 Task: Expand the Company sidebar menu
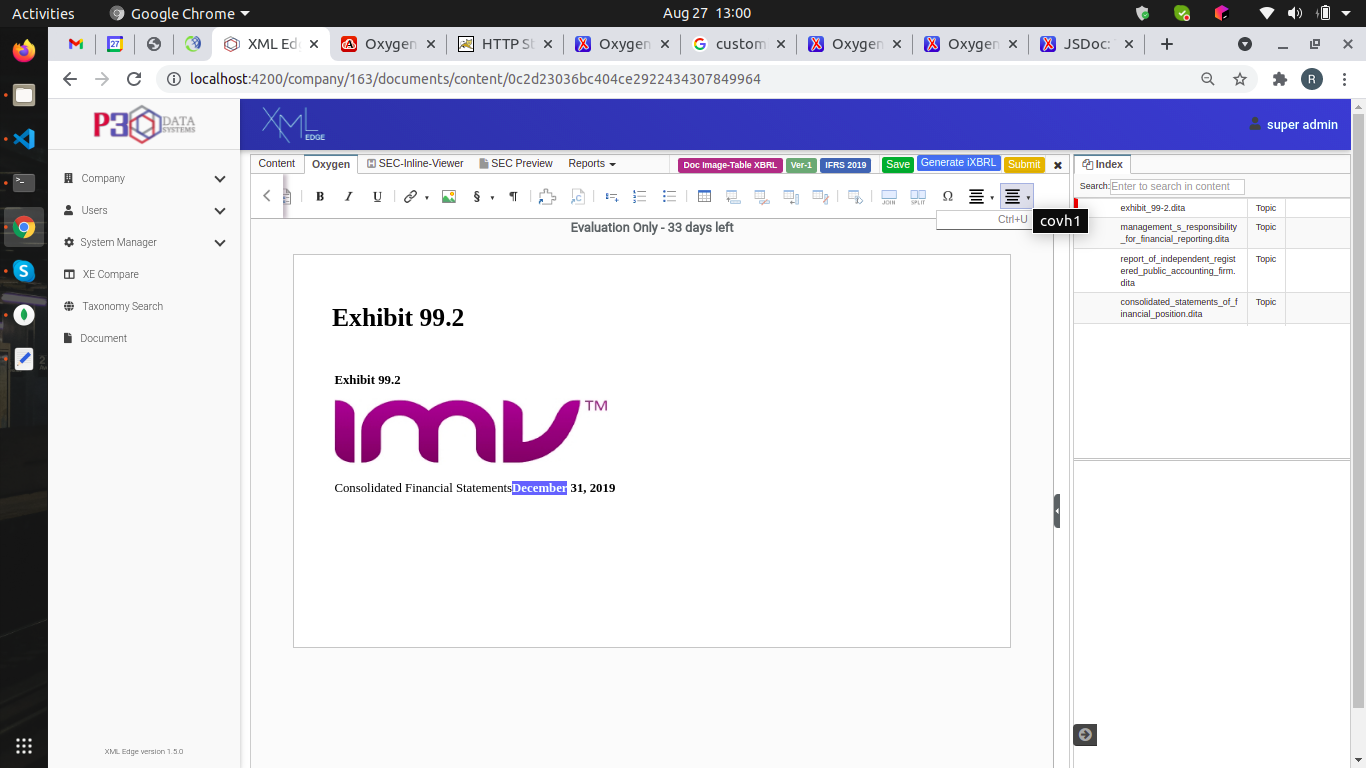[145, 178]
